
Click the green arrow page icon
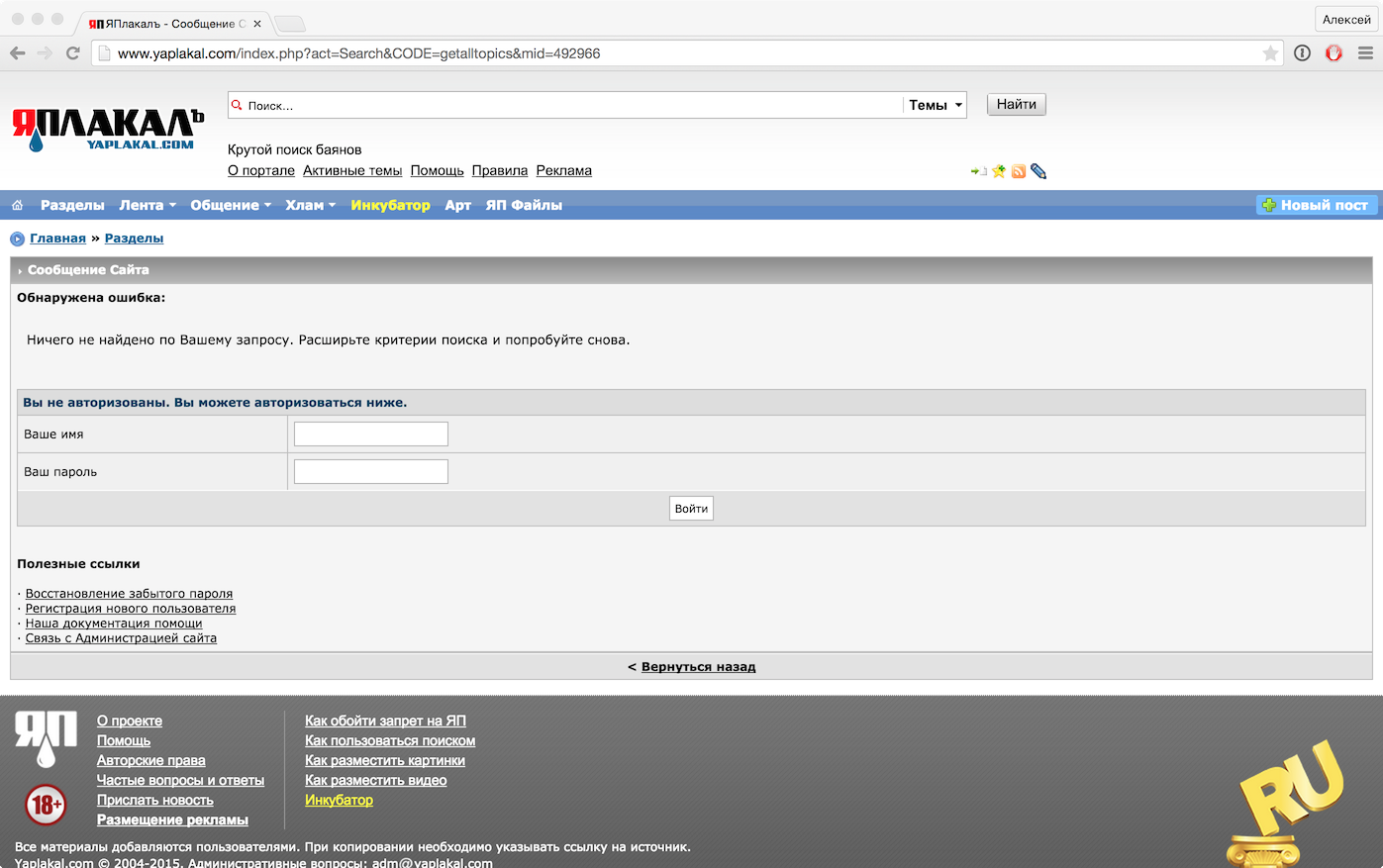978,171
